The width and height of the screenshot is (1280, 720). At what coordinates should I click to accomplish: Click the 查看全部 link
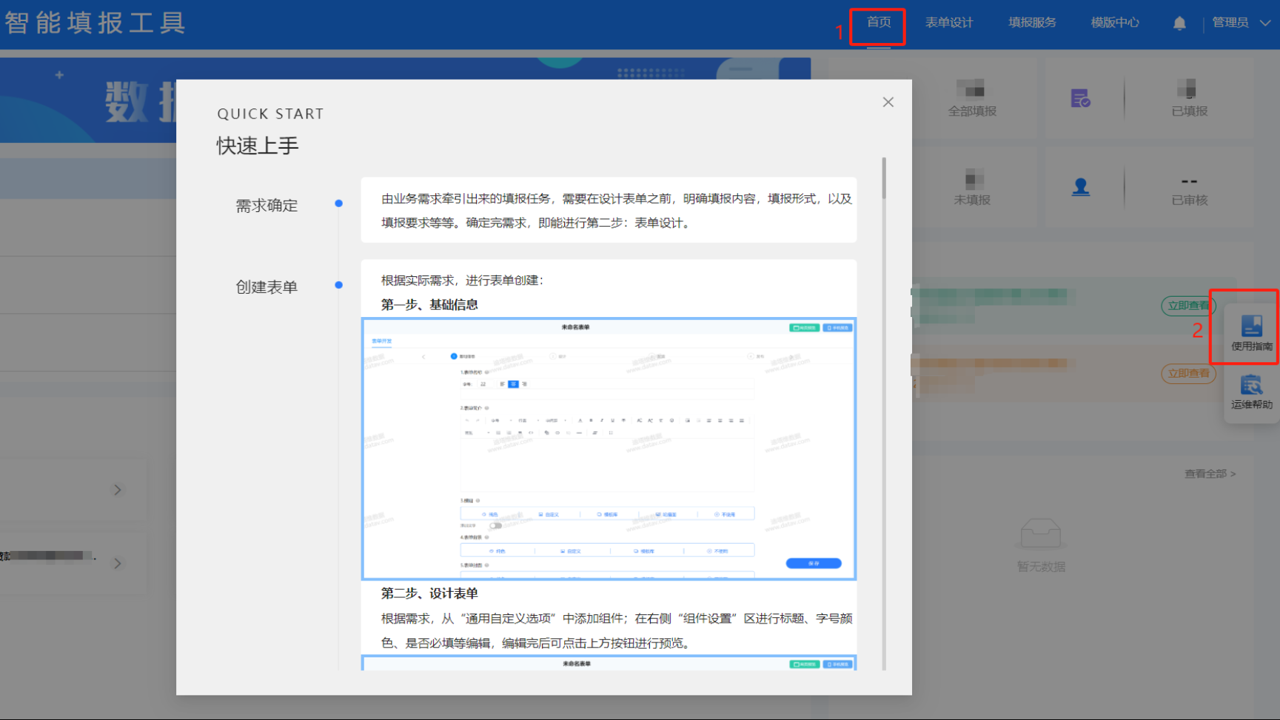click(1210, 474)
